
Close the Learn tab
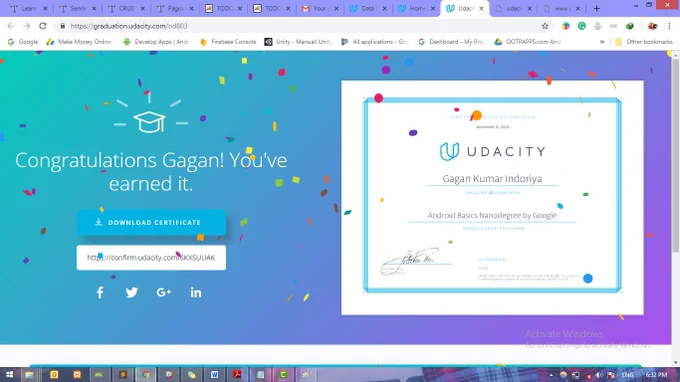(45, 8)
